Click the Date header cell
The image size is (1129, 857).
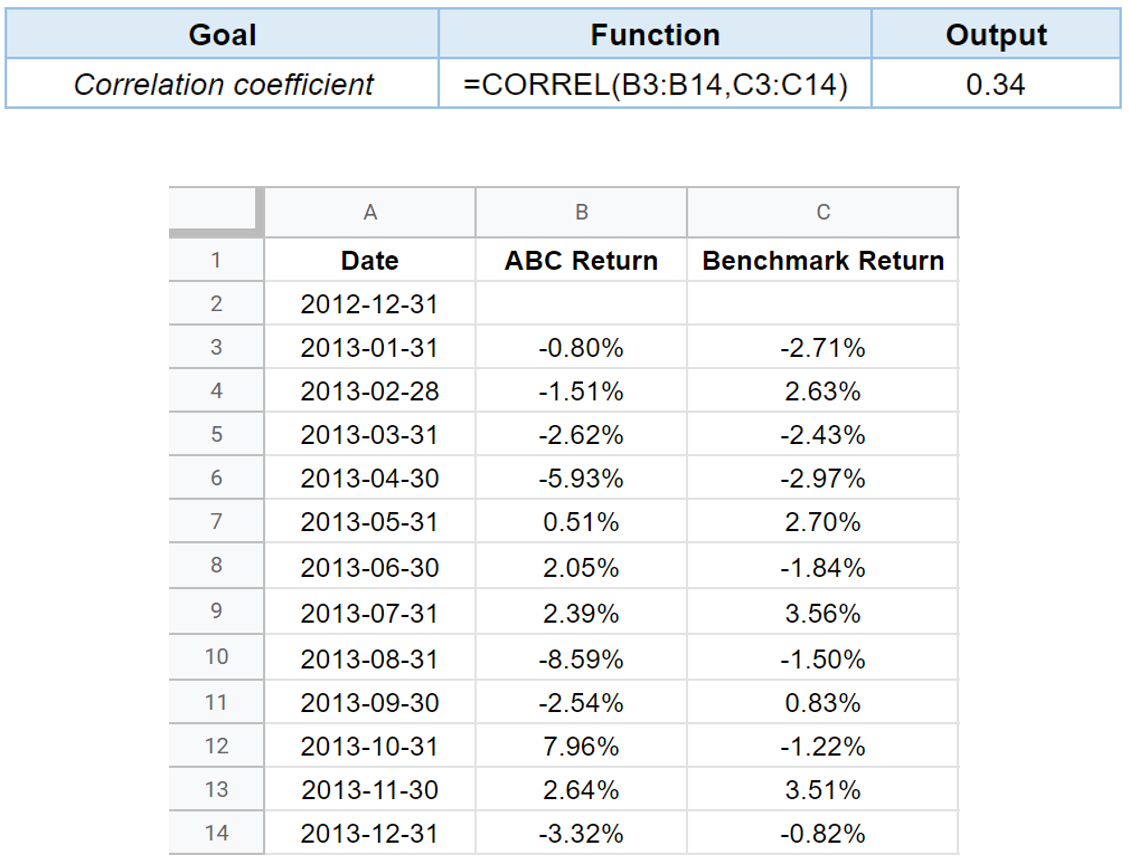coord(369,260)
